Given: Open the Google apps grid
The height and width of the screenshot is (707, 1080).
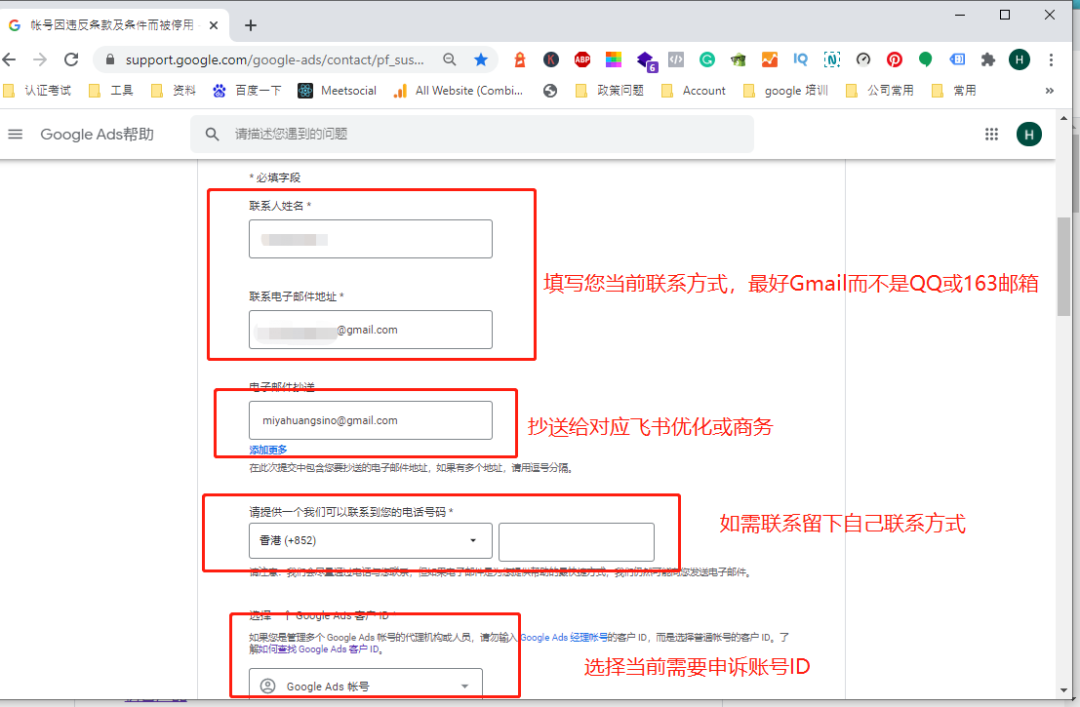Looking at the screenshot, I should (991, 134).
